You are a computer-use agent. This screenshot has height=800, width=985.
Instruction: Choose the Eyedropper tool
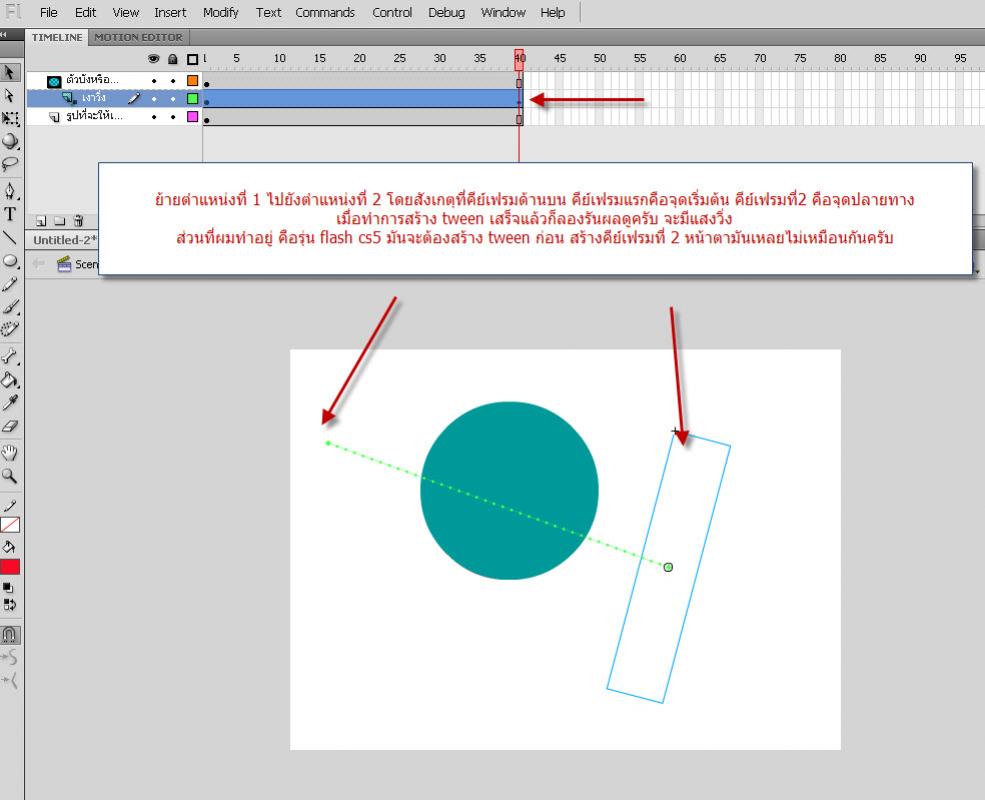pyautogui.click(x=10, y=402)
